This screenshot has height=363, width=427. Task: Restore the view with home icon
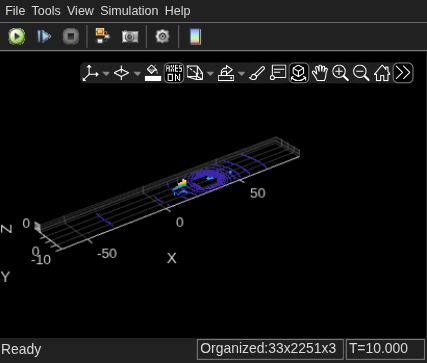pyautogui.click(x=382, y=73)
